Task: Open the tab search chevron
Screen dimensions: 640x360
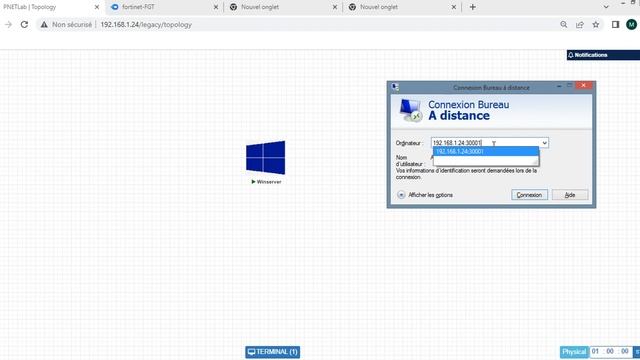Action: coord(606,7)
